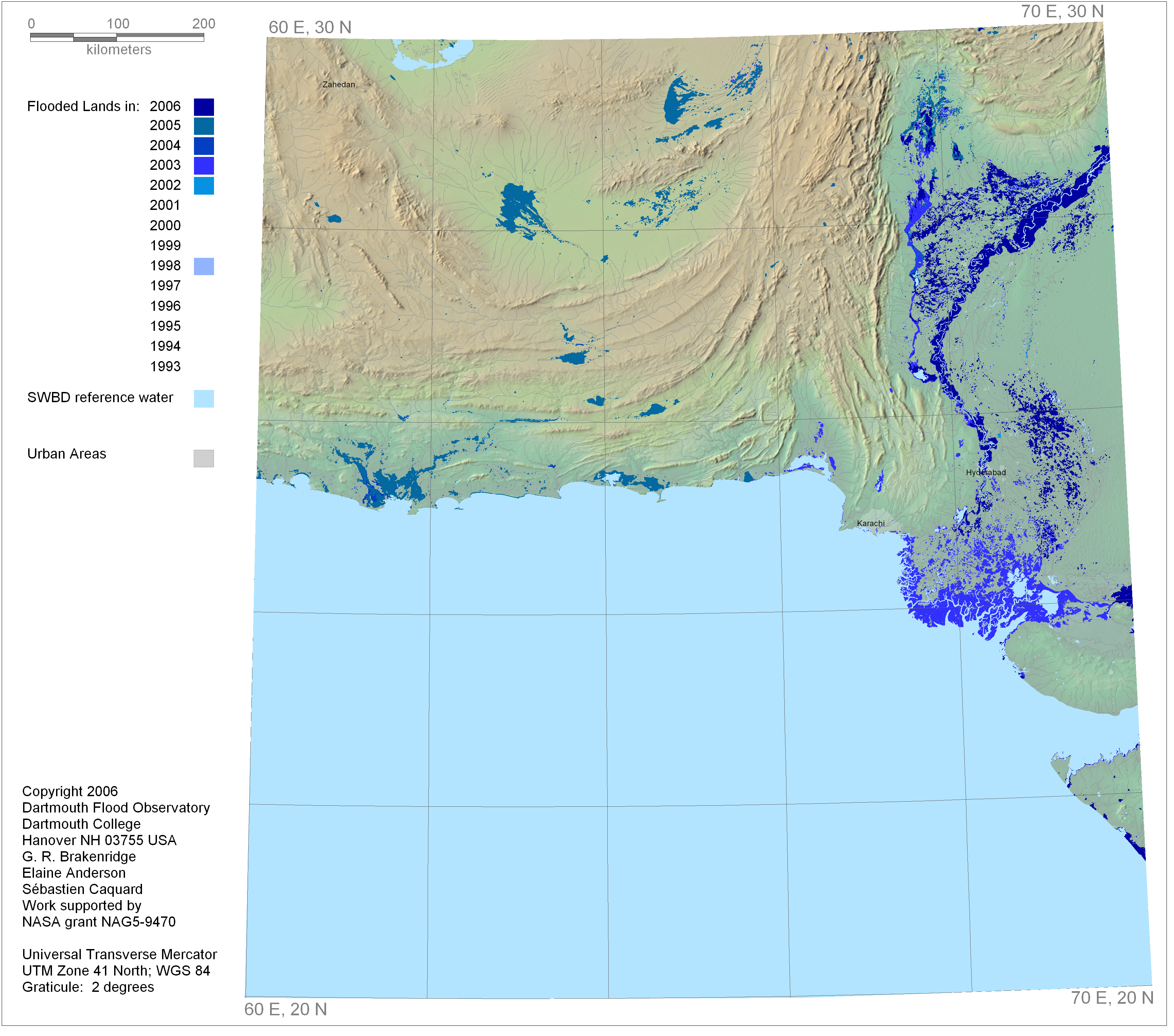Image resolution: width=1174 pixels, height=1036 pixels.
Task: Click the 2006 flooded lands color swatch
Action: point(204,107)
